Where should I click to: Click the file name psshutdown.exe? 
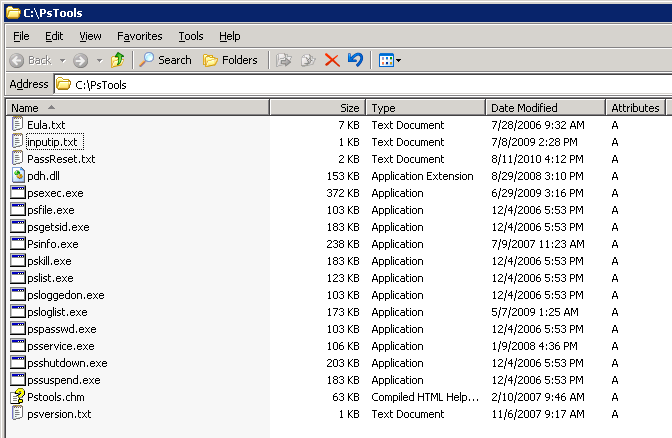point(67,363)
